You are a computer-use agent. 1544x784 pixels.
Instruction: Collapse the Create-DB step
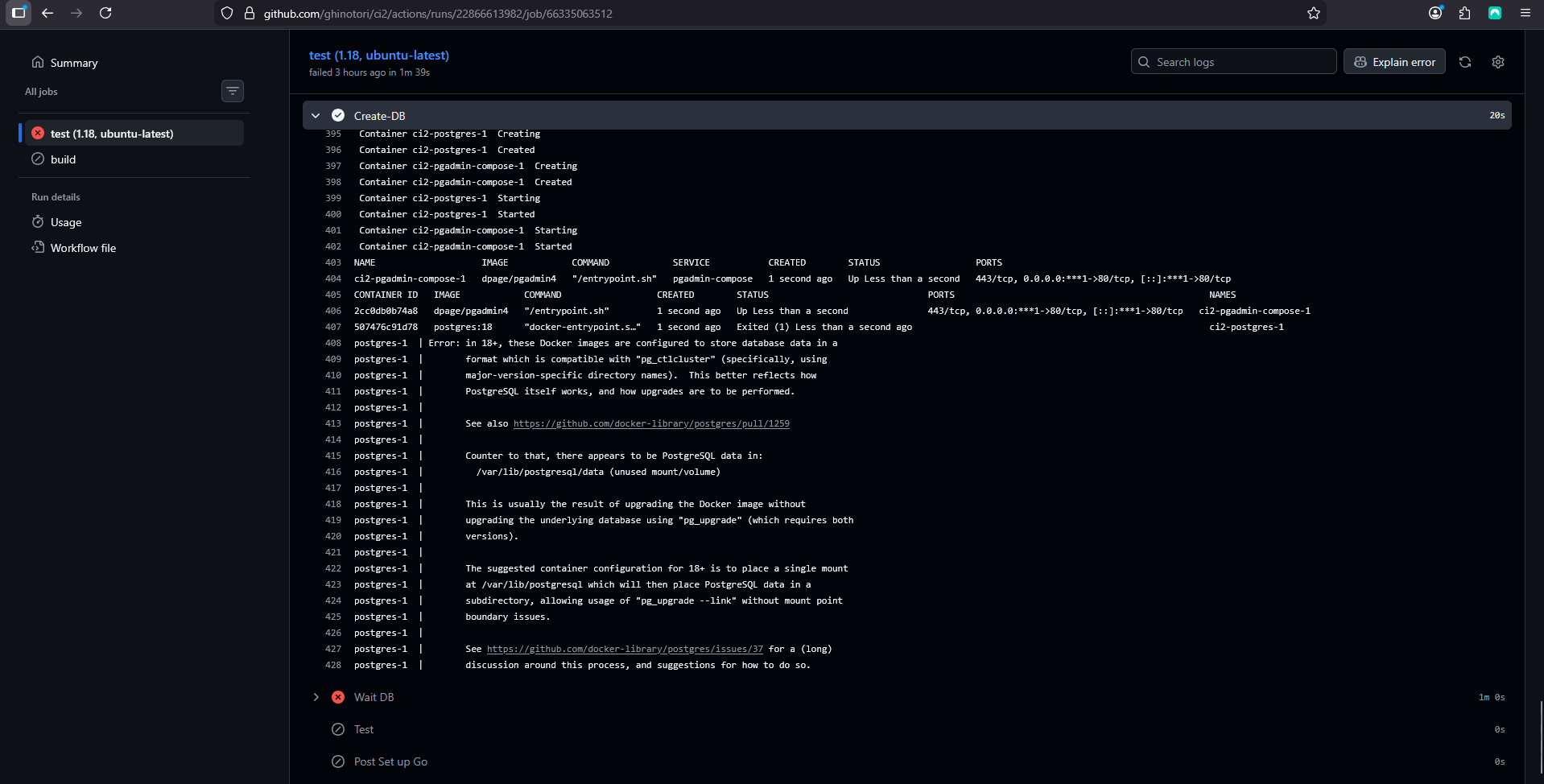coord(316,116)
